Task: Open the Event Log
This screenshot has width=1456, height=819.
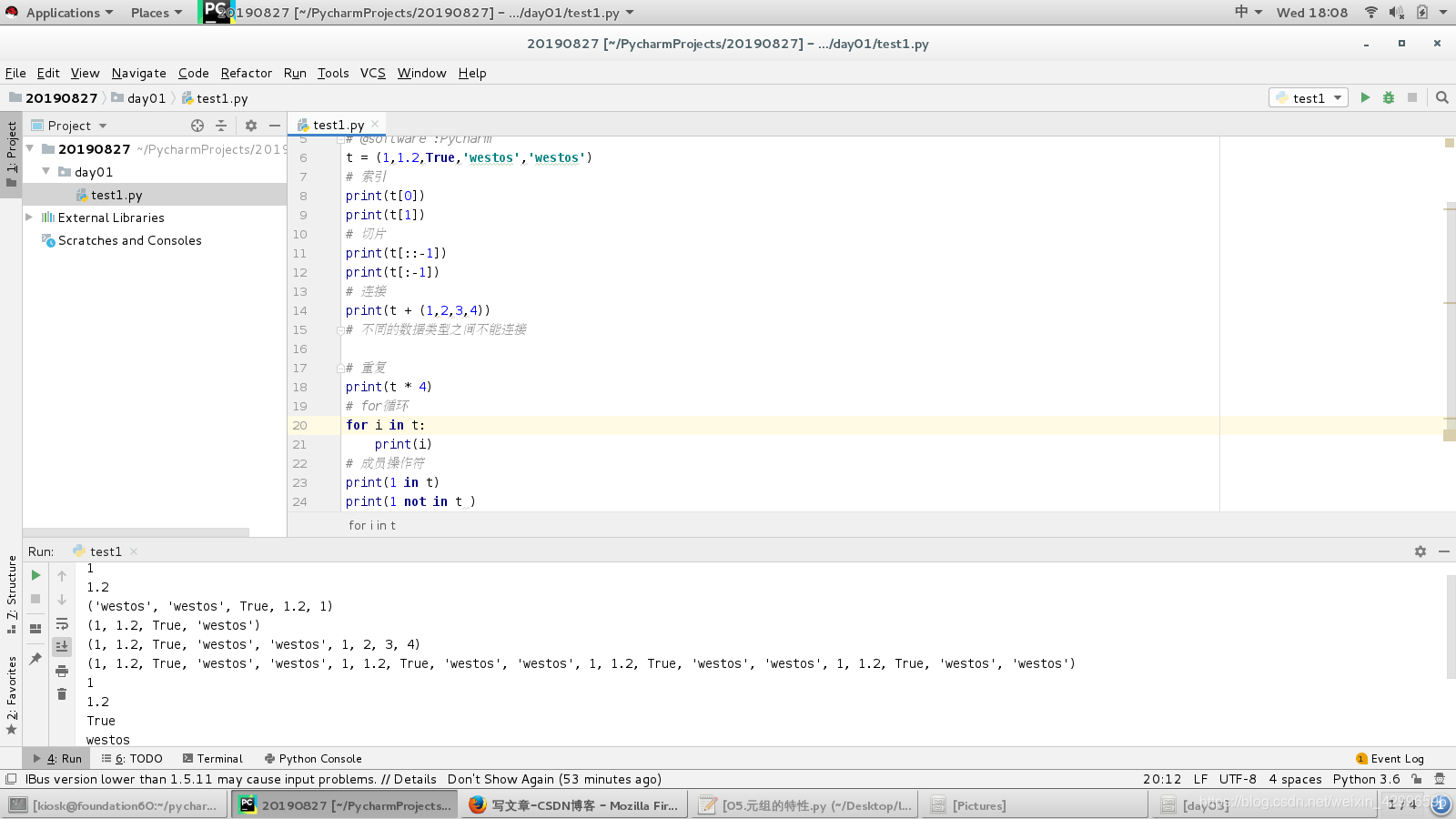Action: [x=1390, y=758]
